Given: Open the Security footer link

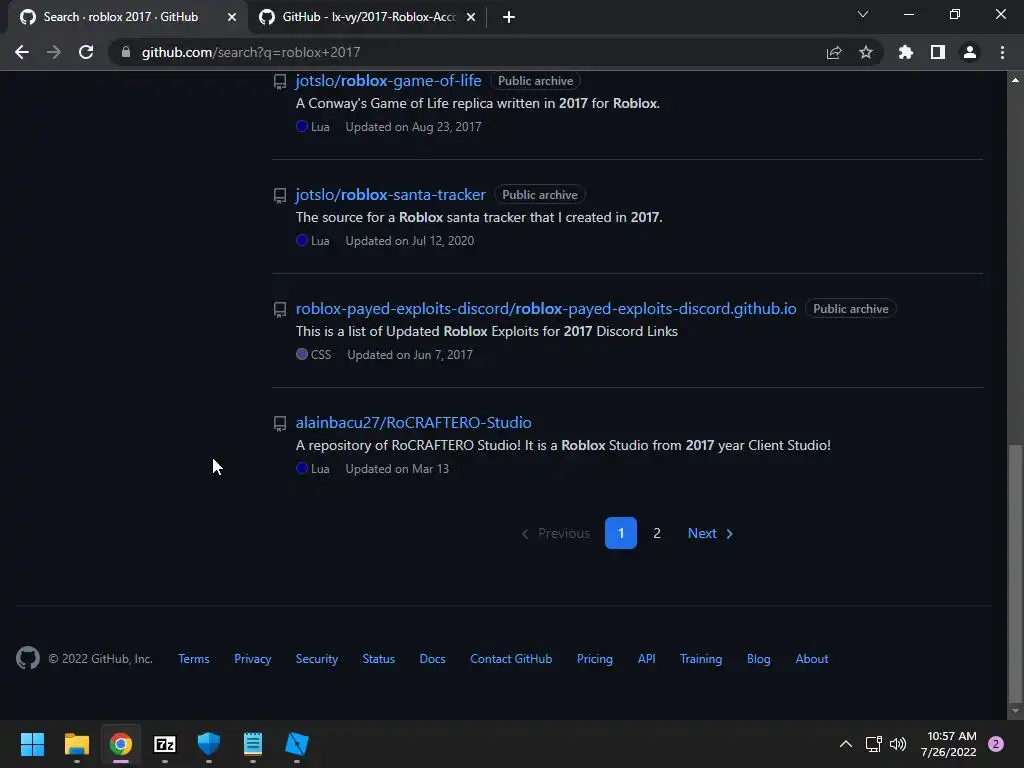Looking at the screenshot, I should pyautogui.click(x=317, y=659).
